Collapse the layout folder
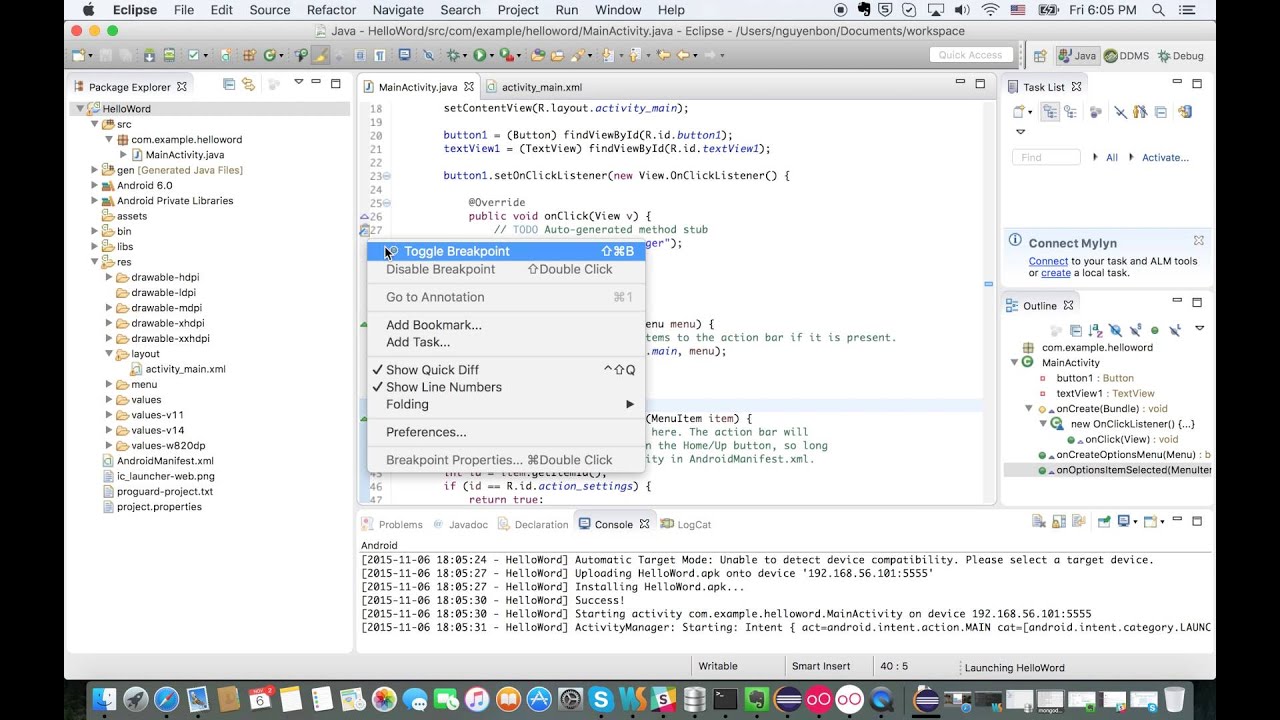 point(109,354)
